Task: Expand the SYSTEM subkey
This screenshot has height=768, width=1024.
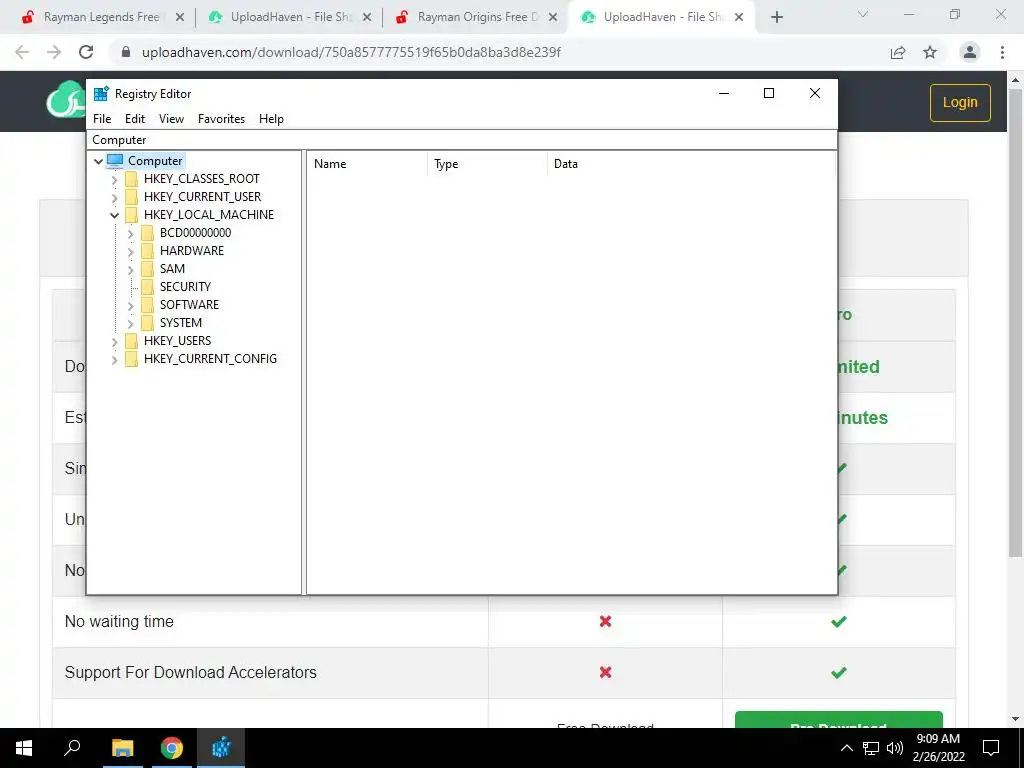Action: coord(131,323)
